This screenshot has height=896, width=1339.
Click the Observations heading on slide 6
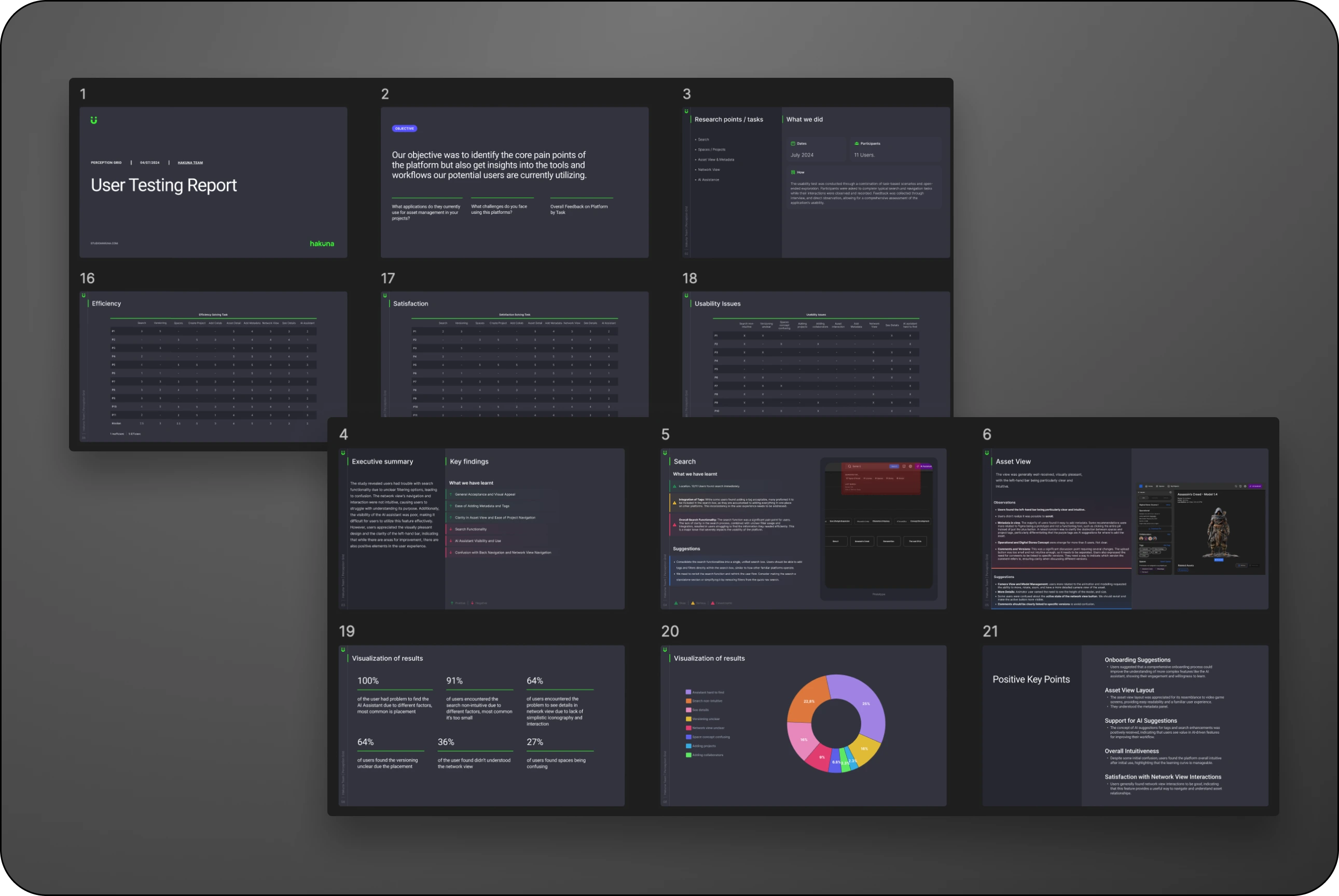pyautogui.click(x=1004, y=502)
